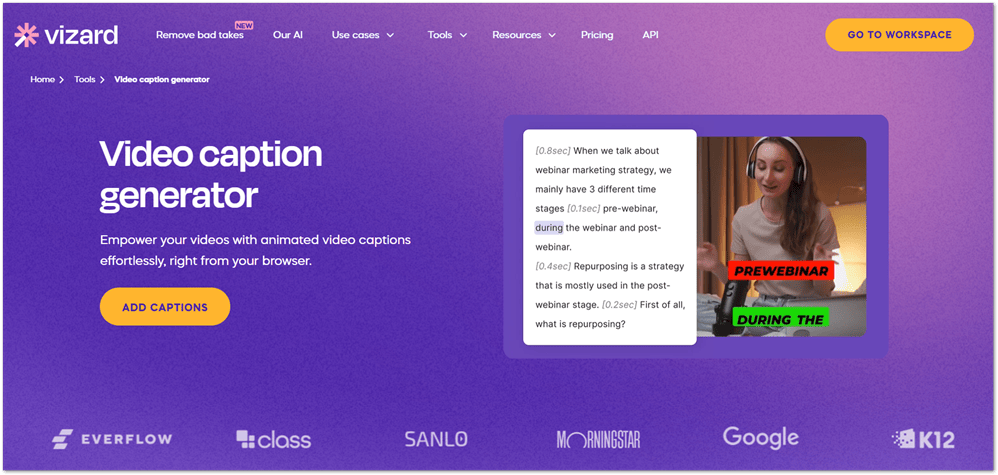Go to the Pricing page
Image resolution: width=998 pixels, height=475 pixels.
597,35
